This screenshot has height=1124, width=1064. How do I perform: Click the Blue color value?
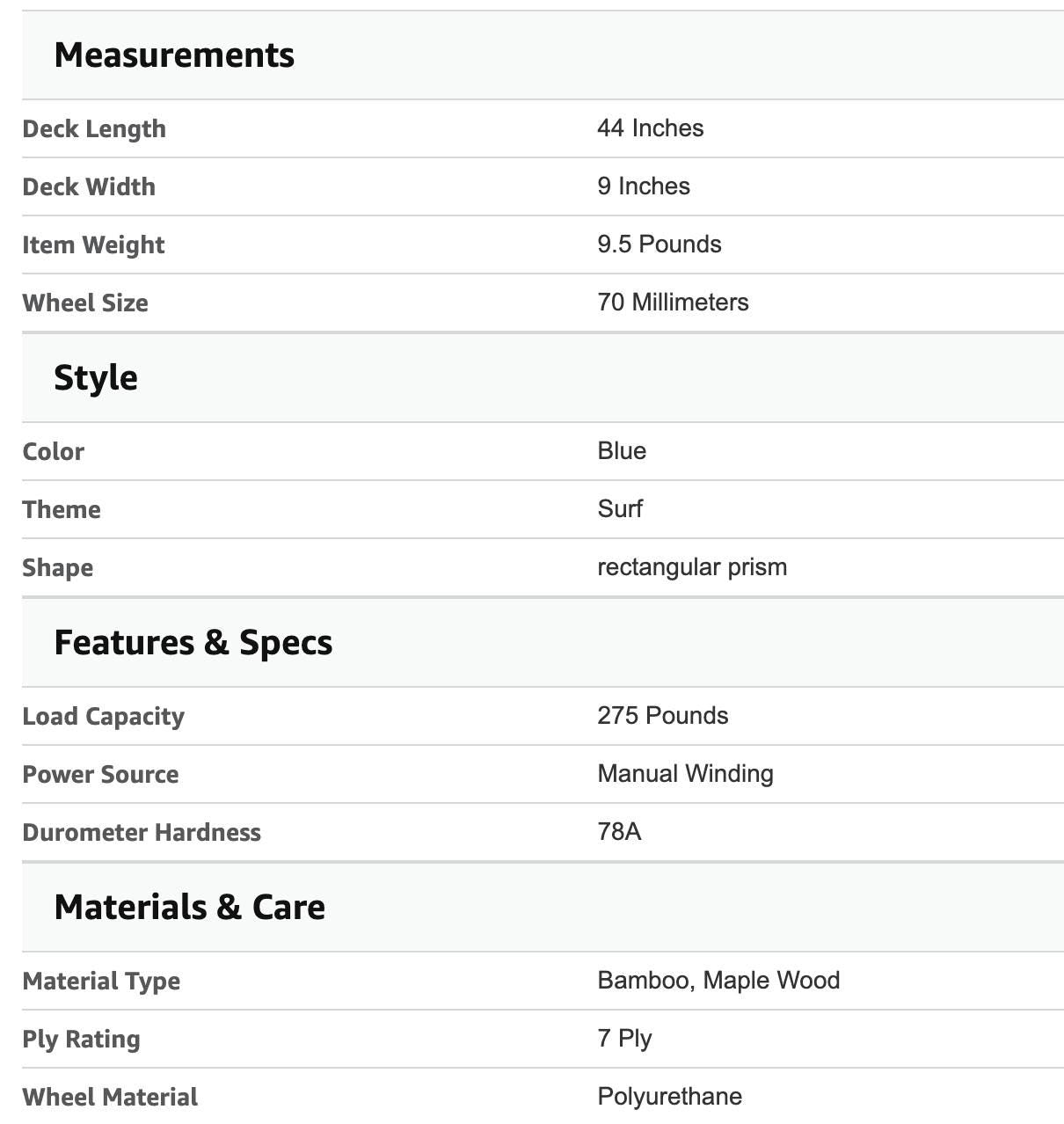click(x=622, y=451)
